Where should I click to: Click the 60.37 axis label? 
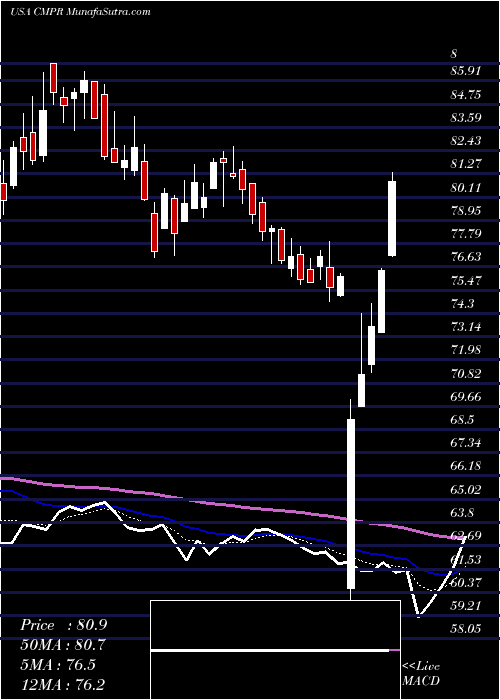466,583
